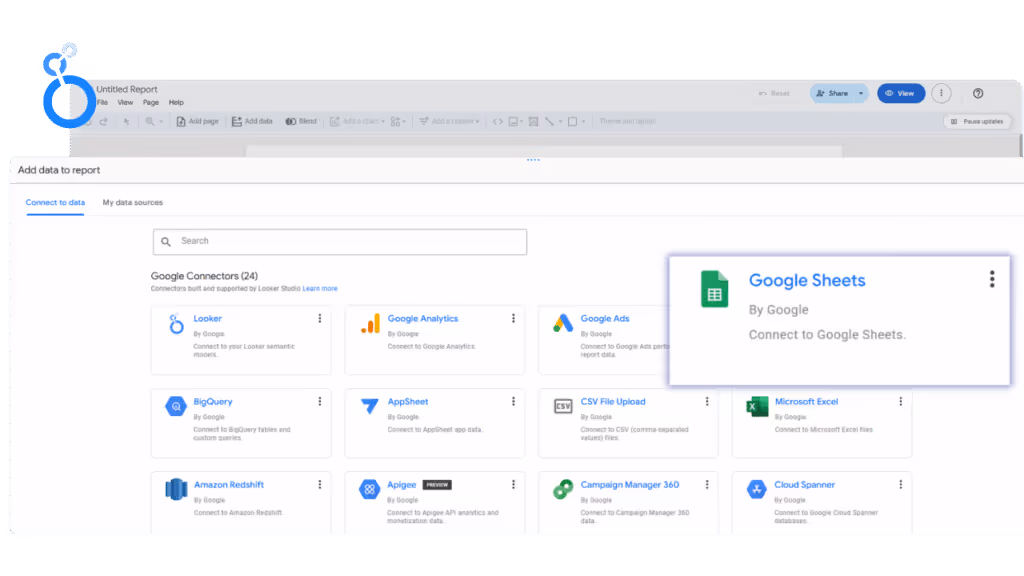Open the three-dot menu on Looker connector
Screen dimensions: 1024x576
[x=320, y=318]
